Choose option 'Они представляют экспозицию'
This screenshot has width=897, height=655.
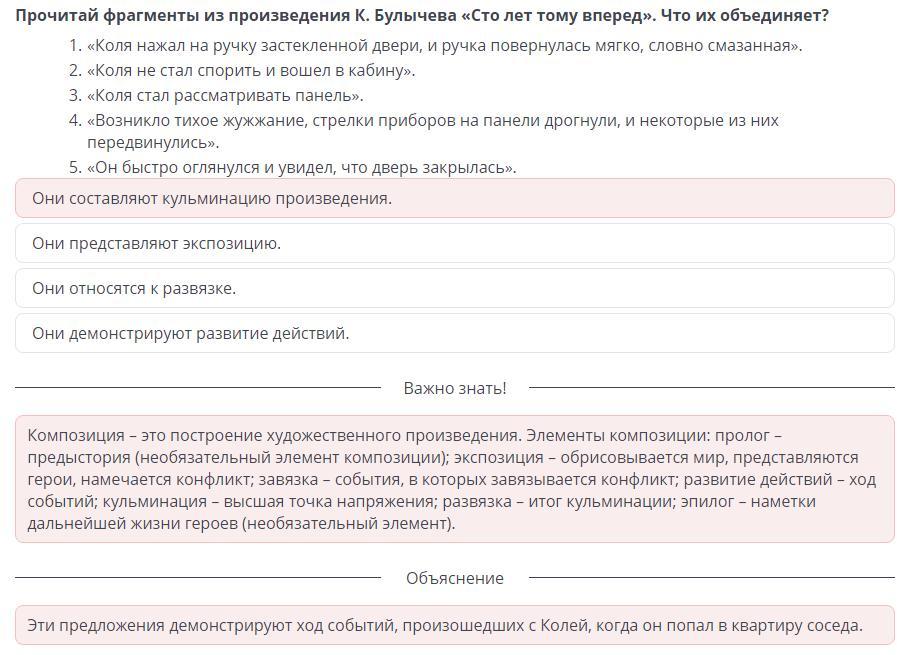pos(455,243)
